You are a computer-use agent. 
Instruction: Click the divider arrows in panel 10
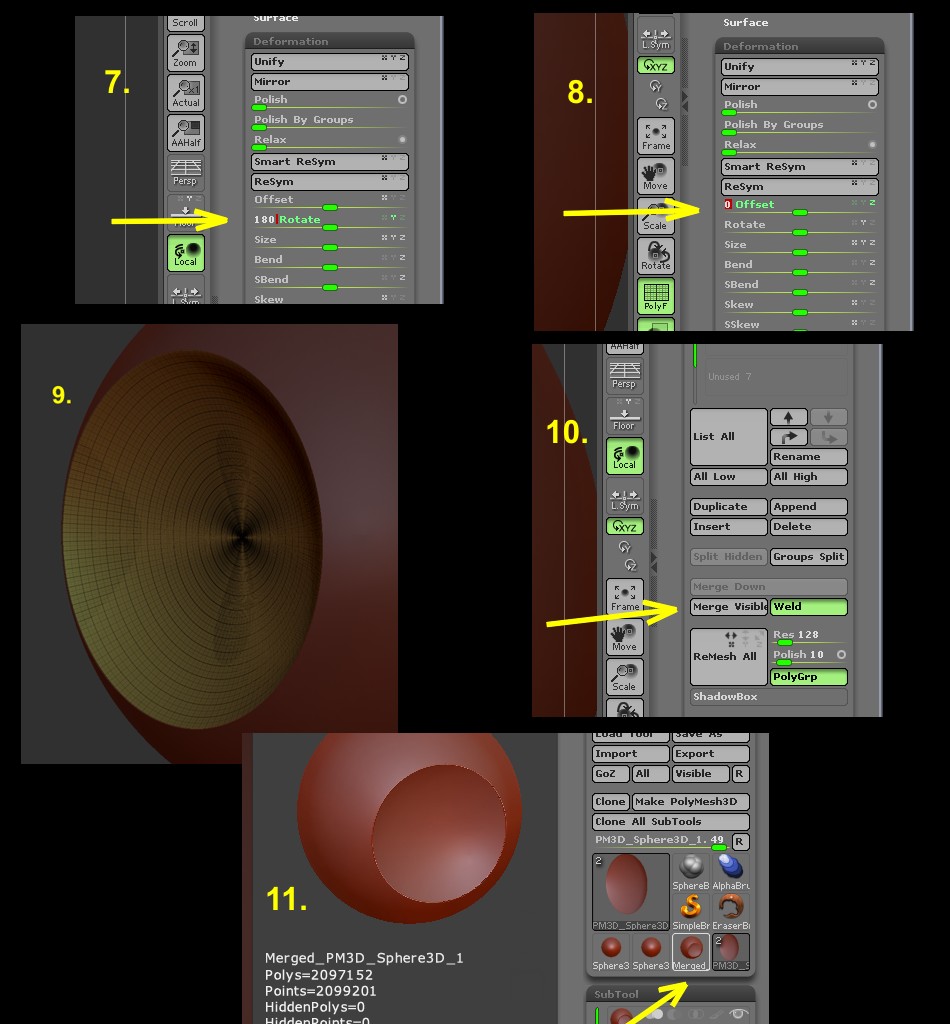click(x=654, y=562)
